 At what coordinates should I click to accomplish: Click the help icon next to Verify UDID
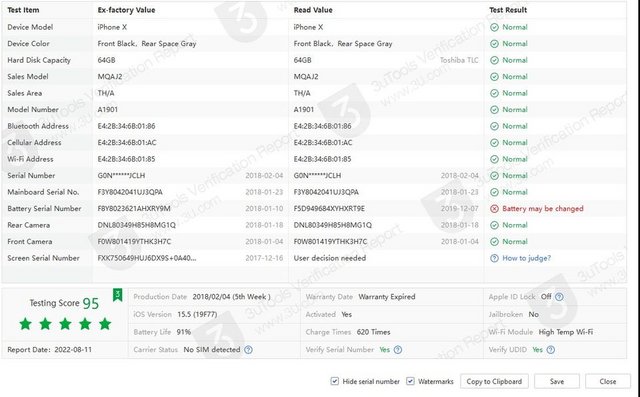click(x=551, y=350)
